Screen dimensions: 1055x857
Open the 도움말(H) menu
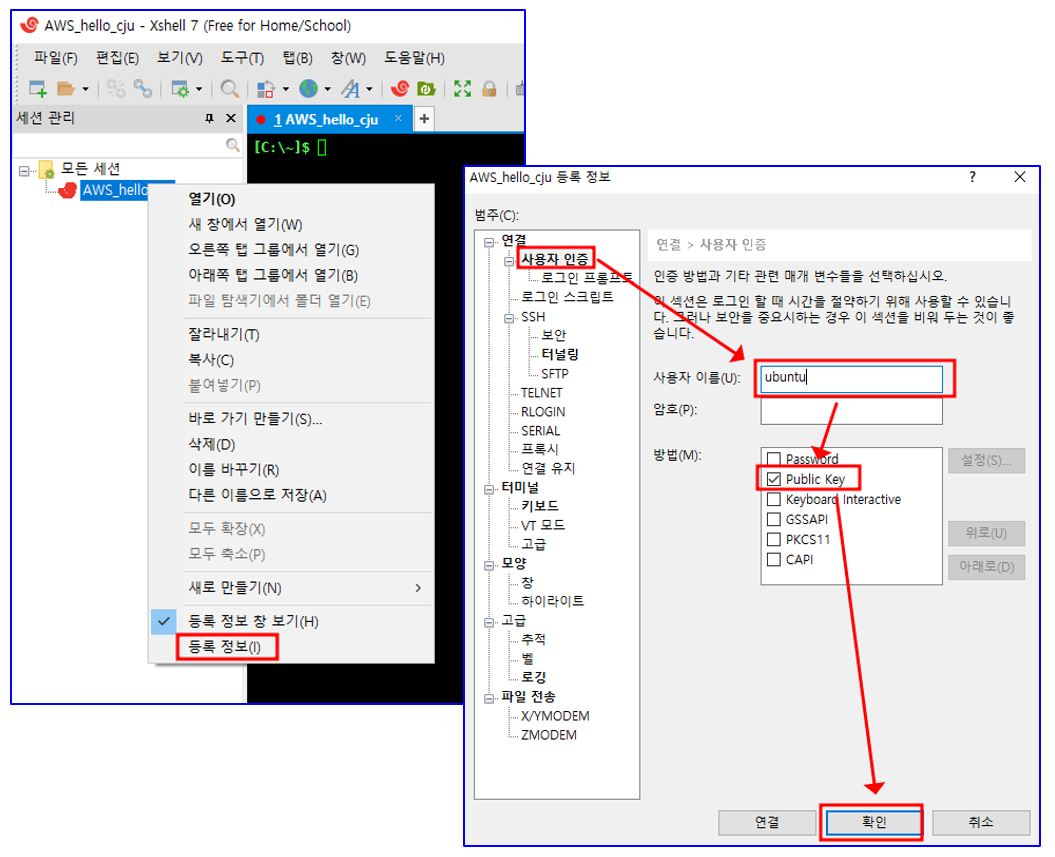click(414, 59)
